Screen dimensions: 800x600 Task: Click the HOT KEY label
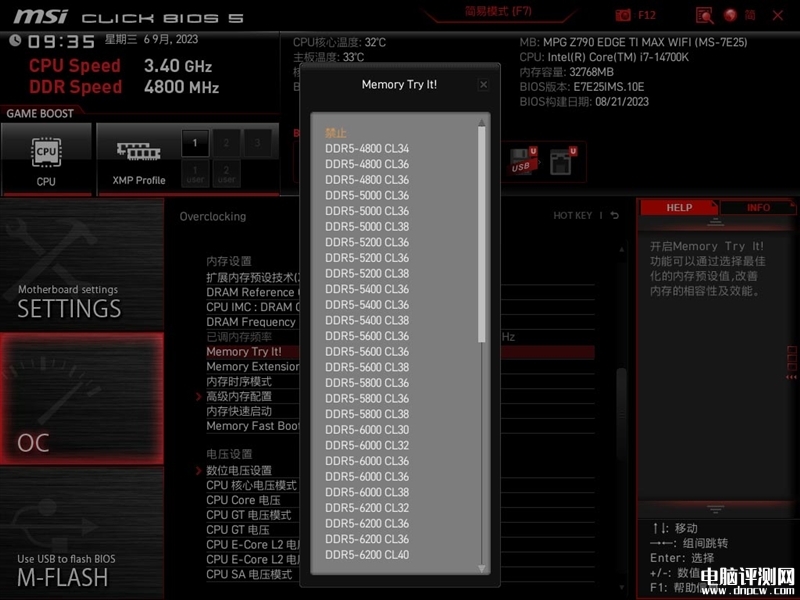click(x=572, y=215)
